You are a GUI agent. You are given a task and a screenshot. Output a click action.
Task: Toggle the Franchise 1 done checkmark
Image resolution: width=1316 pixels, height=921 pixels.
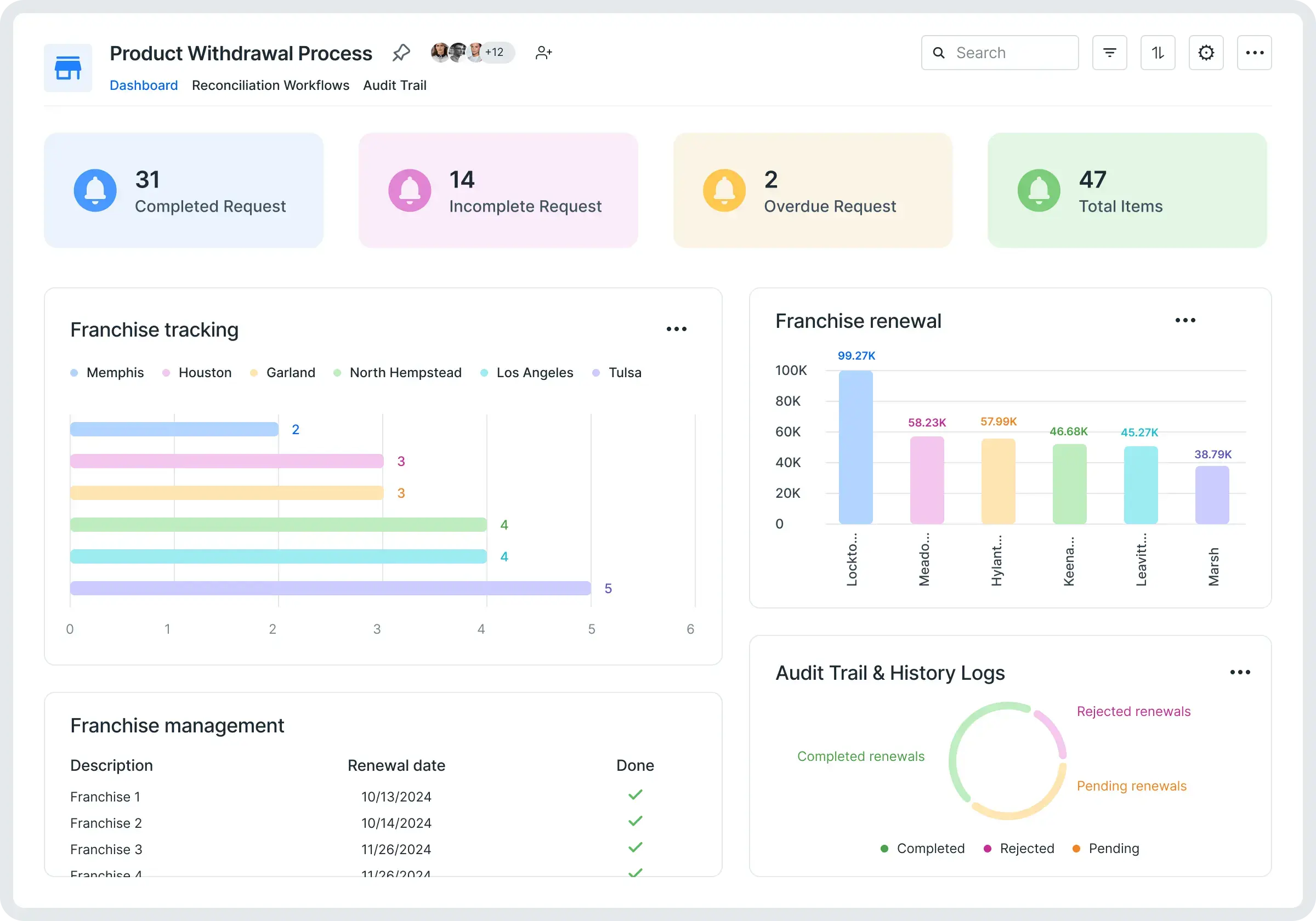pos(635,795)
